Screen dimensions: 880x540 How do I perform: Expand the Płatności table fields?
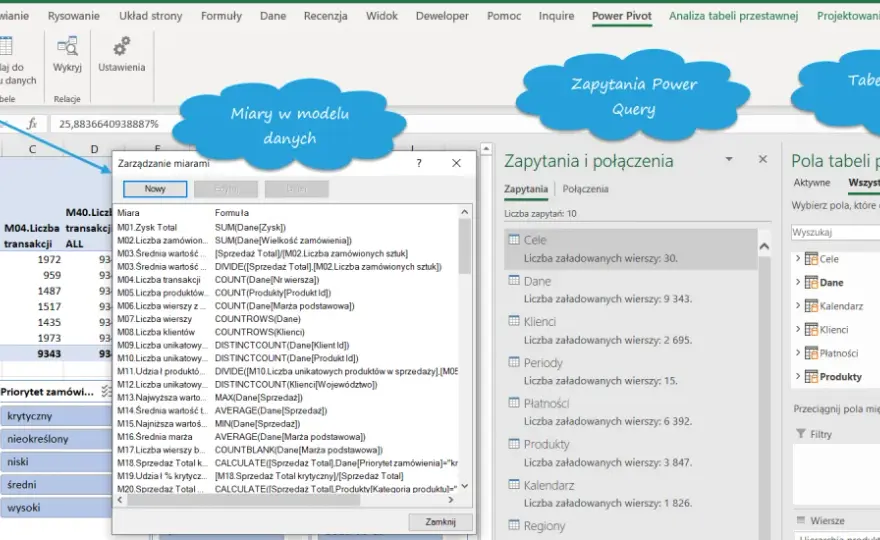(x=798, y=353)
